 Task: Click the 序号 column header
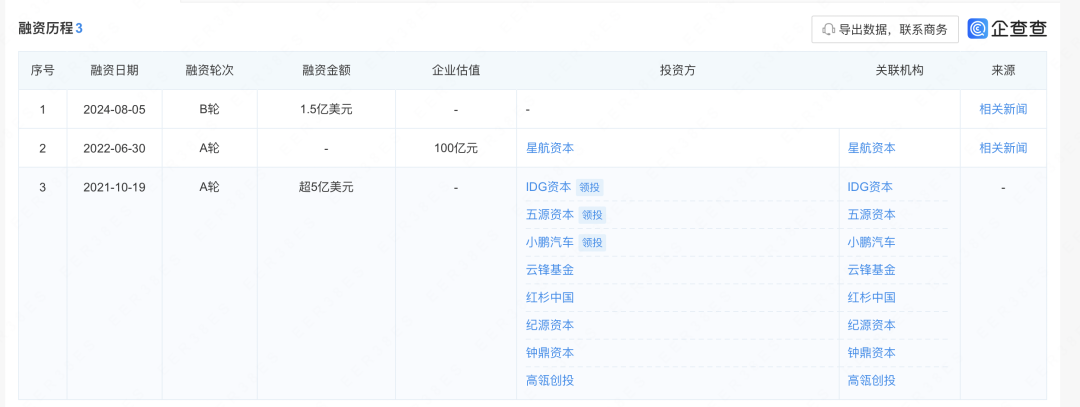pyautogui.click(x=43, y=70)
